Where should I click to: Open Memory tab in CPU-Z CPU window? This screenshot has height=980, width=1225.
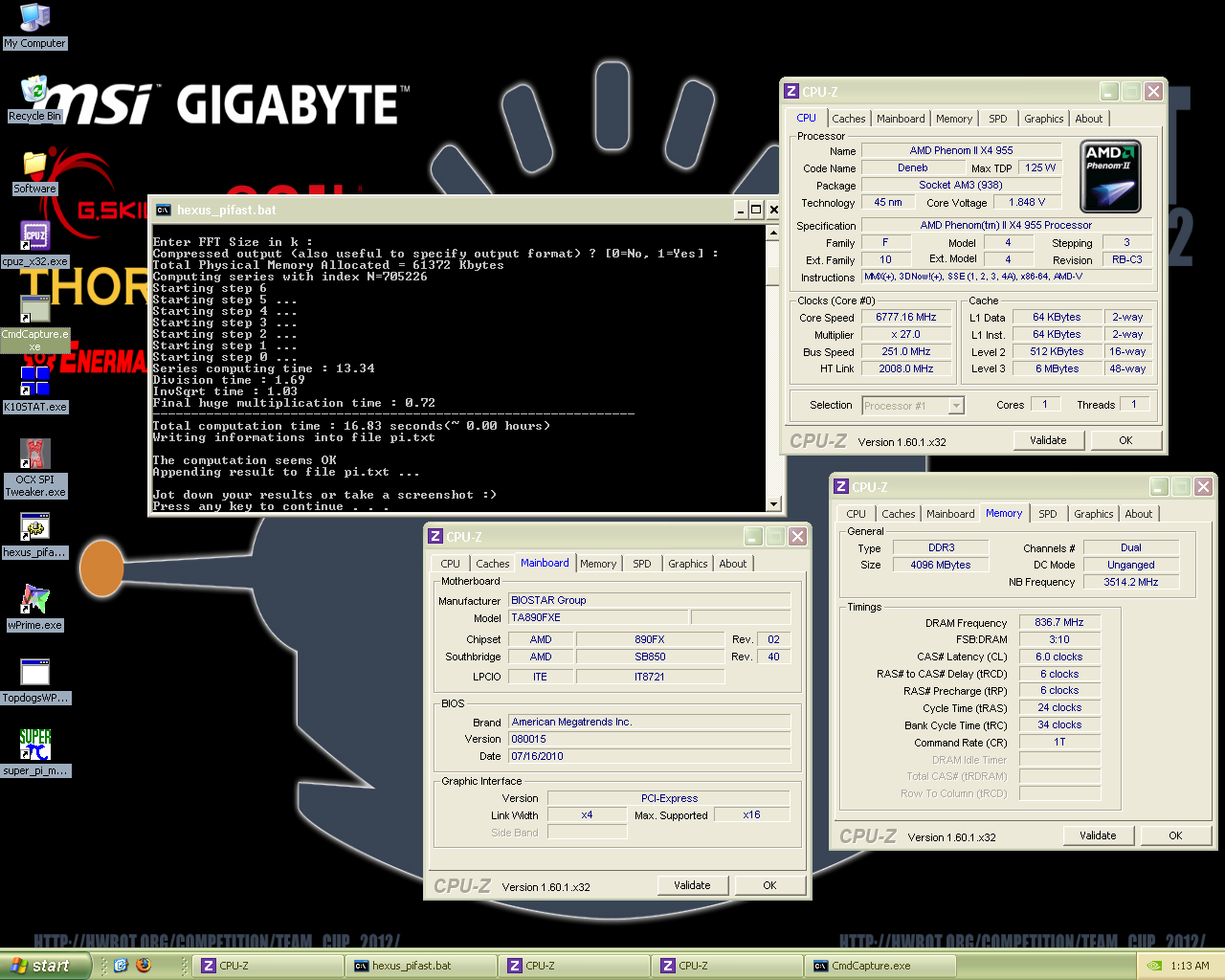954,119
